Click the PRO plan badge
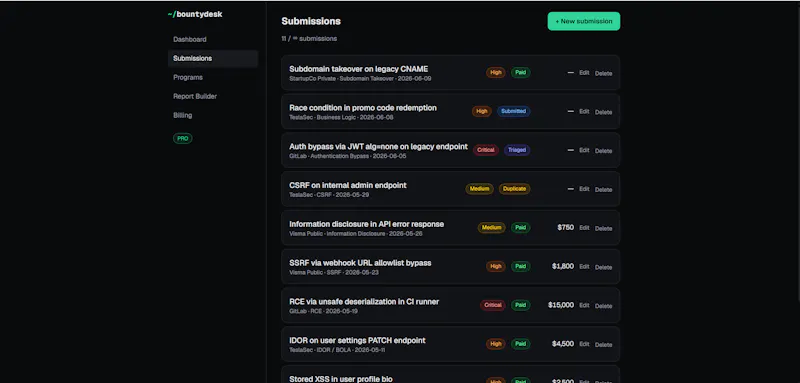 183,138
